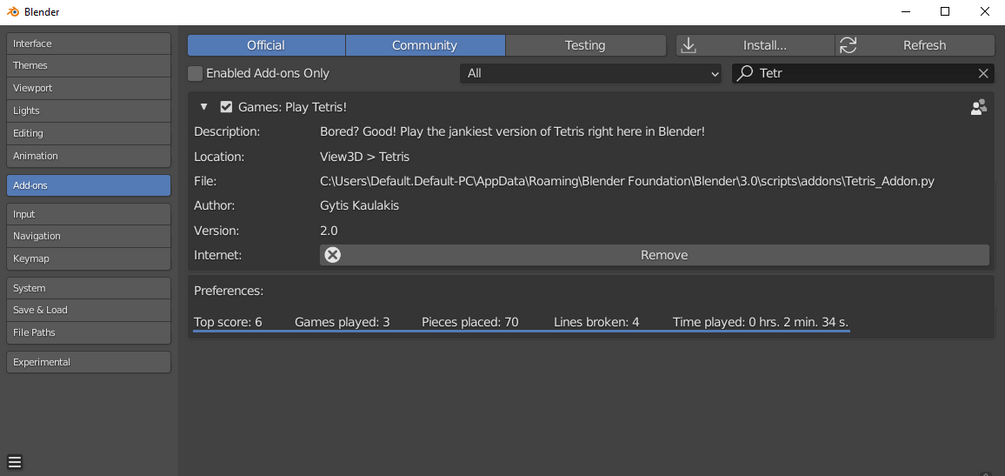1005x476 pixels.
Task: Open the Save & Load preferences tab
Action: pyautogui.click(x=88, y=310)
